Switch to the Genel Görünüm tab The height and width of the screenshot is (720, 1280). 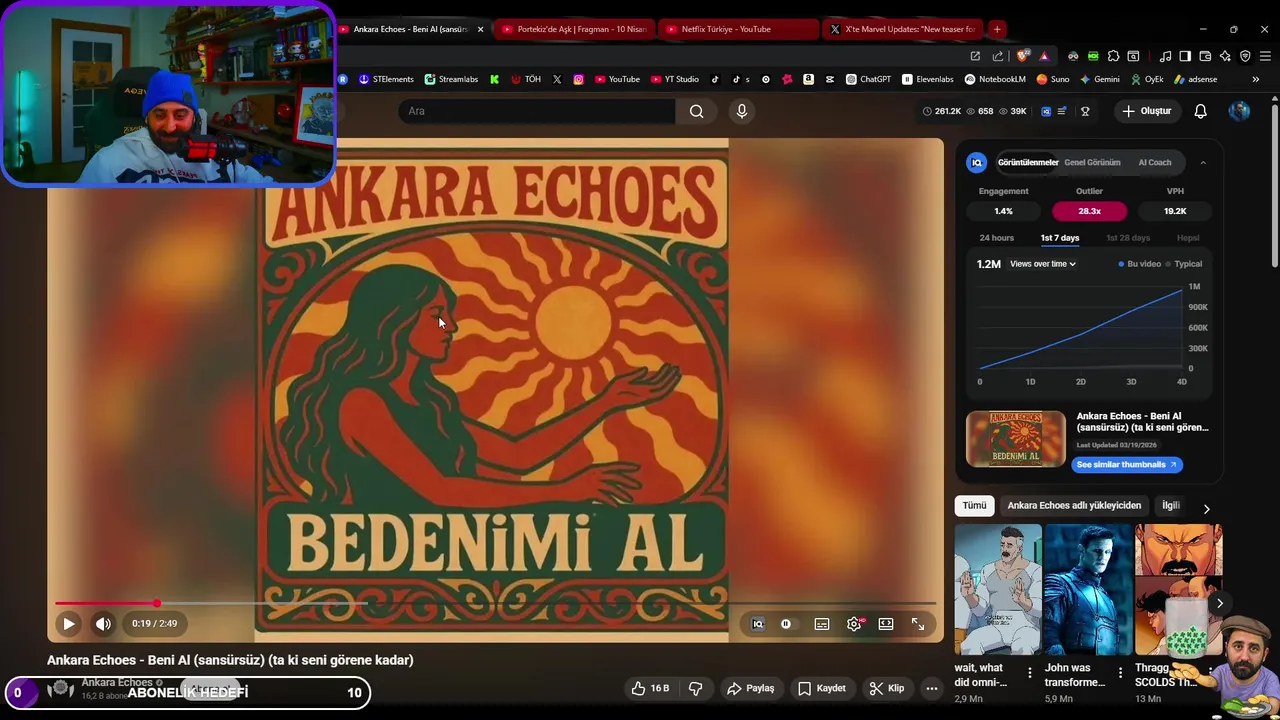[x=1092, y=162]
